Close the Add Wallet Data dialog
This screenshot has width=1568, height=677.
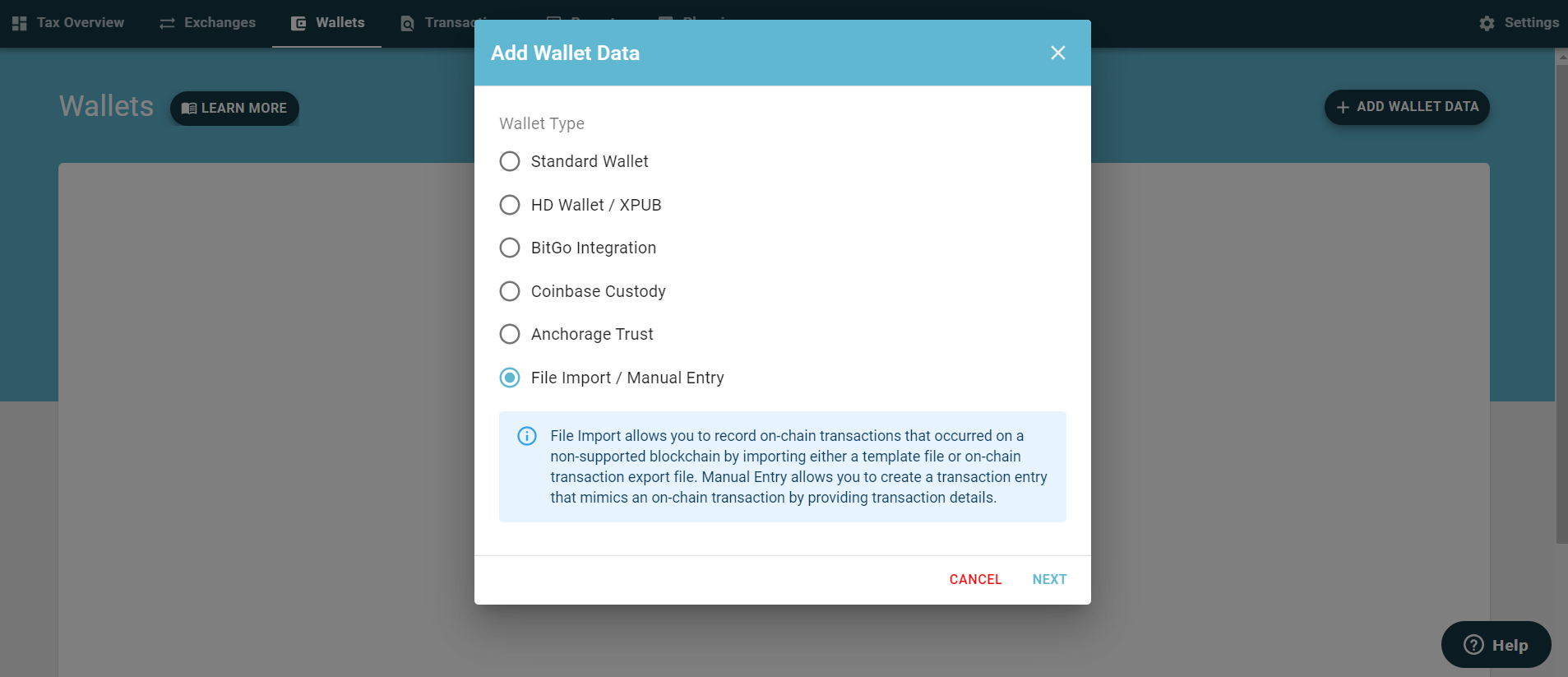(1058, 53)
